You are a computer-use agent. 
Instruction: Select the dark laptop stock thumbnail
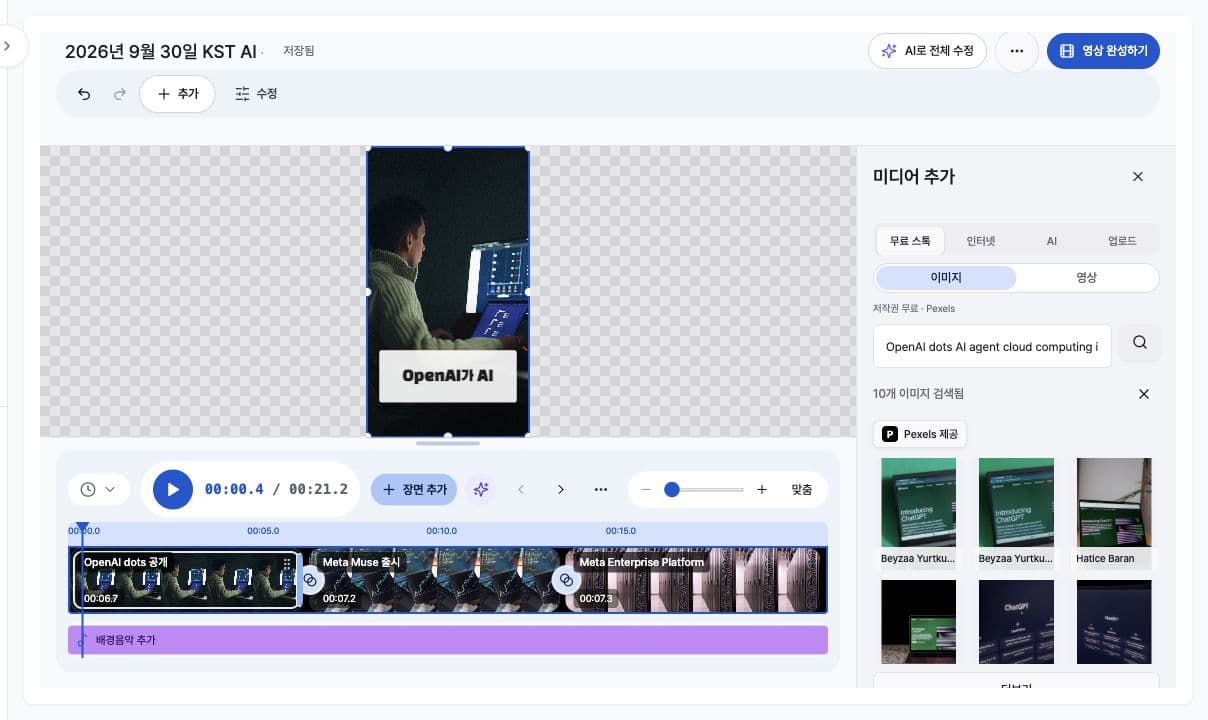[x=918, y=621]
